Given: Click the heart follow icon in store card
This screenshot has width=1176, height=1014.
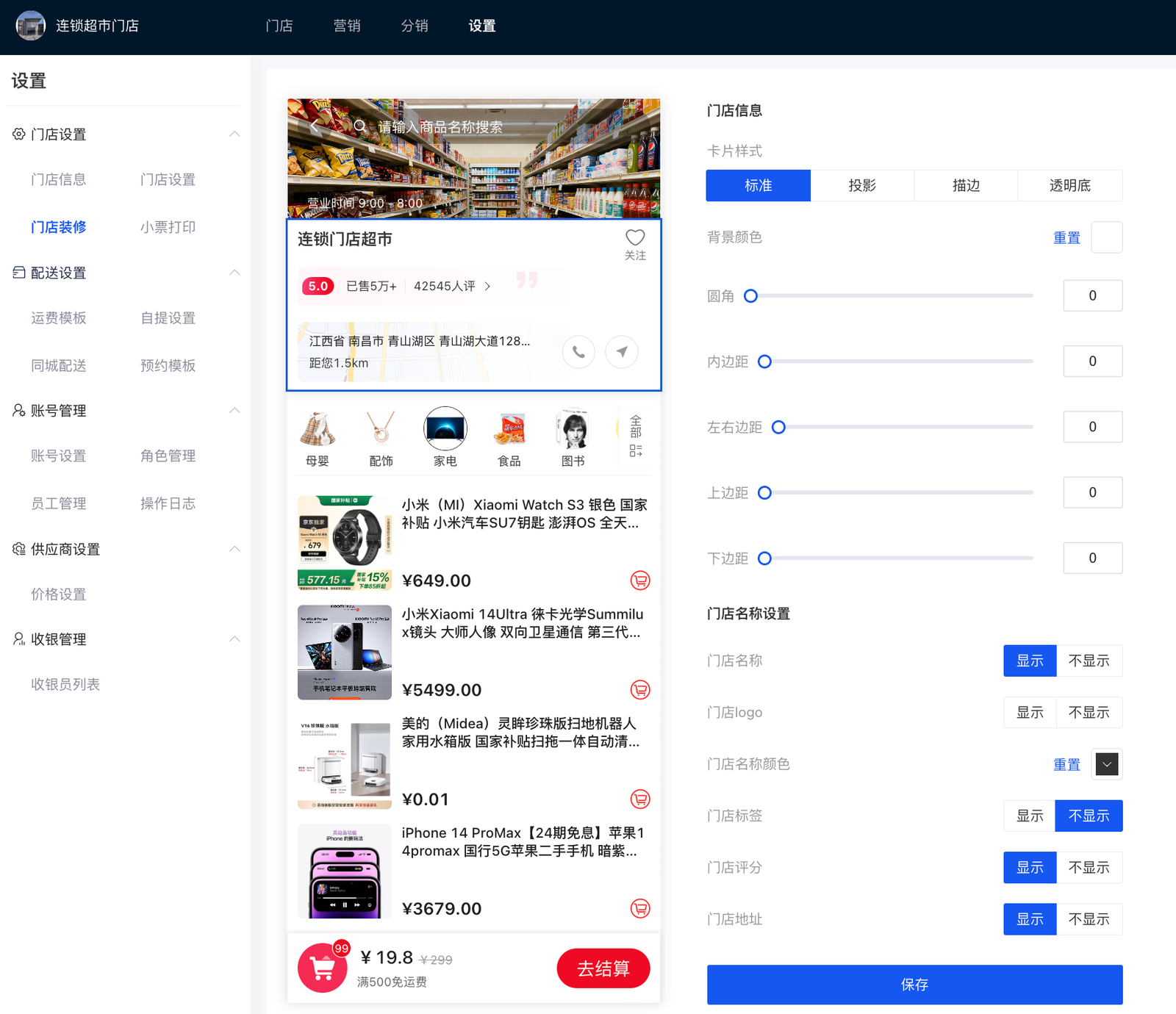Looking at the screenshot, I should tap(634, 238).
